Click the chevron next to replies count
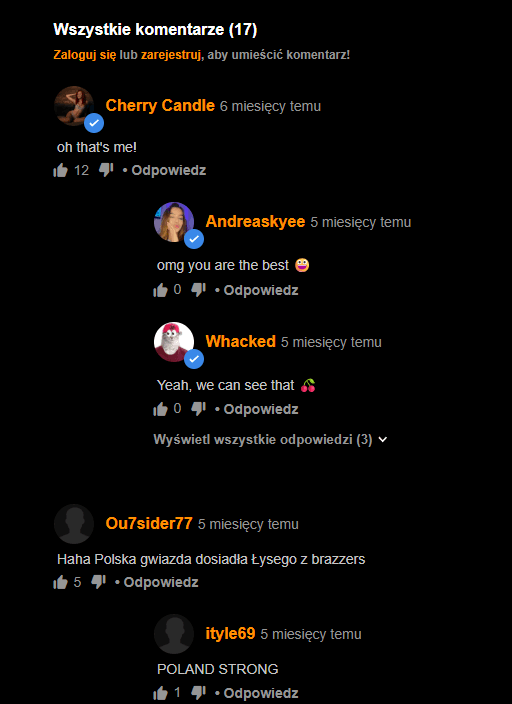This screenshot has height=704, width=512. click(383, 440)
